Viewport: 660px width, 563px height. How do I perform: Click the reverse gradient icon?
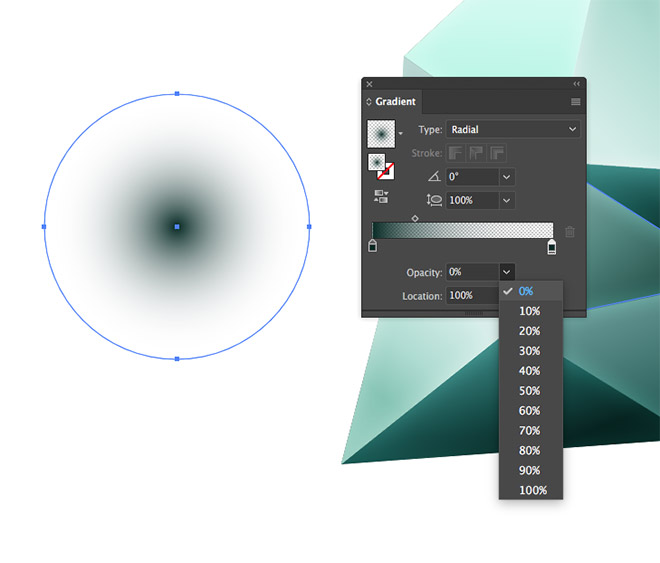tap(380, 196)
